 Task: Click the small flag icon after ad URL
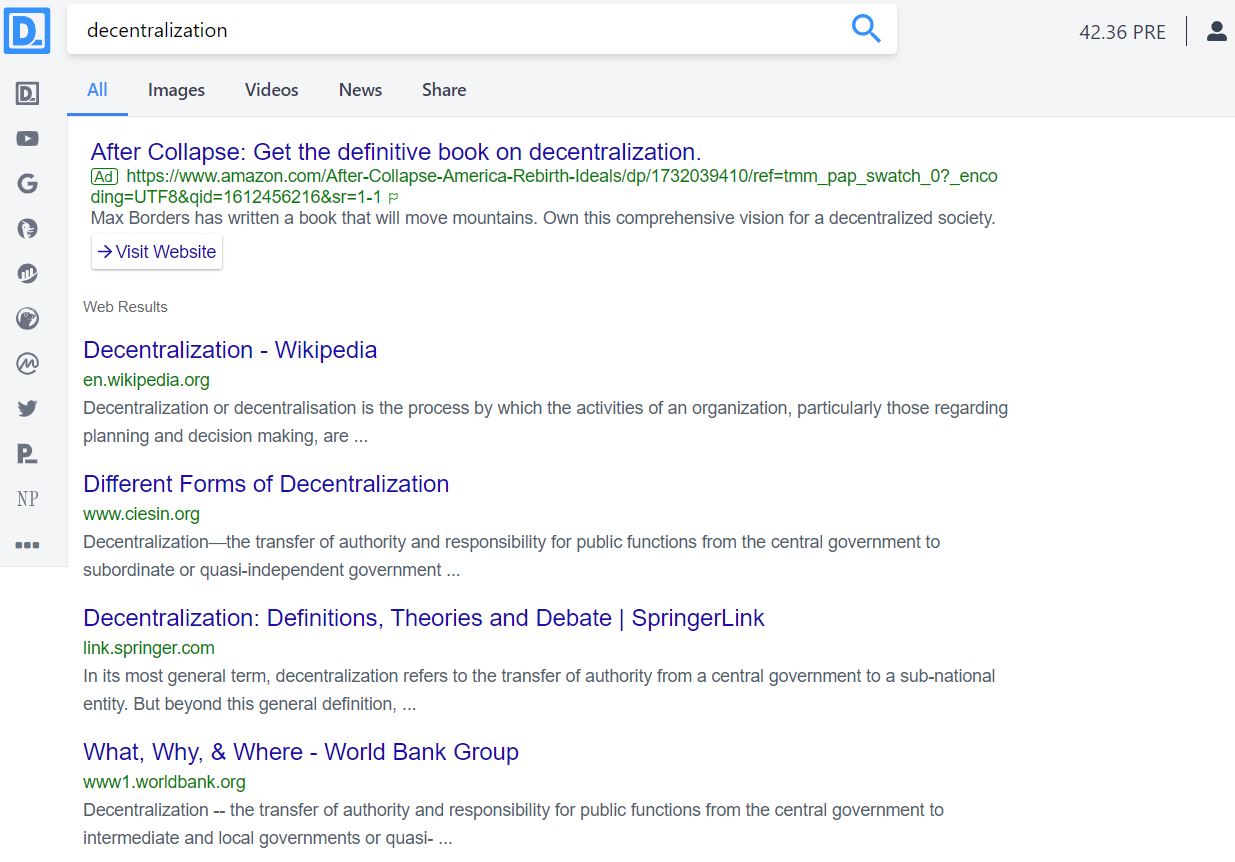(393, 198)
